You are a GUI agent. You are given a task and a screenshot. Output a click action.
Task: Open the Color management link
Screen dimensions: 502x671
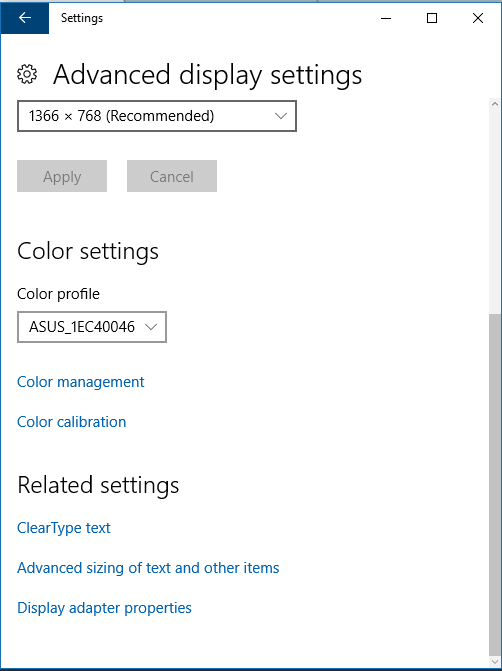coord(80,382)
